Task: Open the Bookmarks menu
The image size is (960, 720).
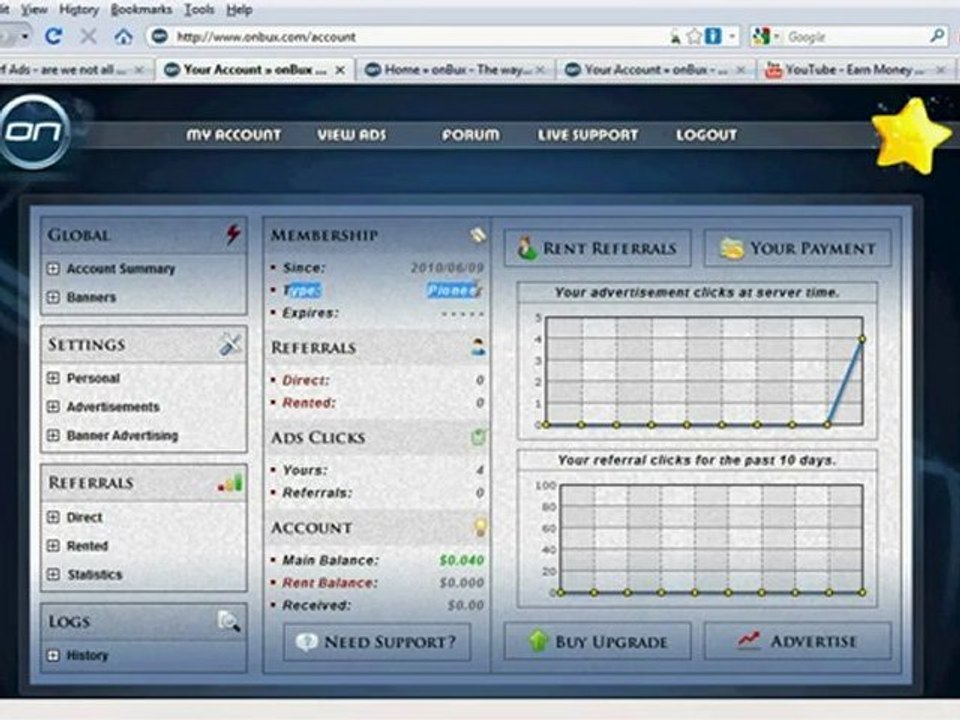Action: 141,10
